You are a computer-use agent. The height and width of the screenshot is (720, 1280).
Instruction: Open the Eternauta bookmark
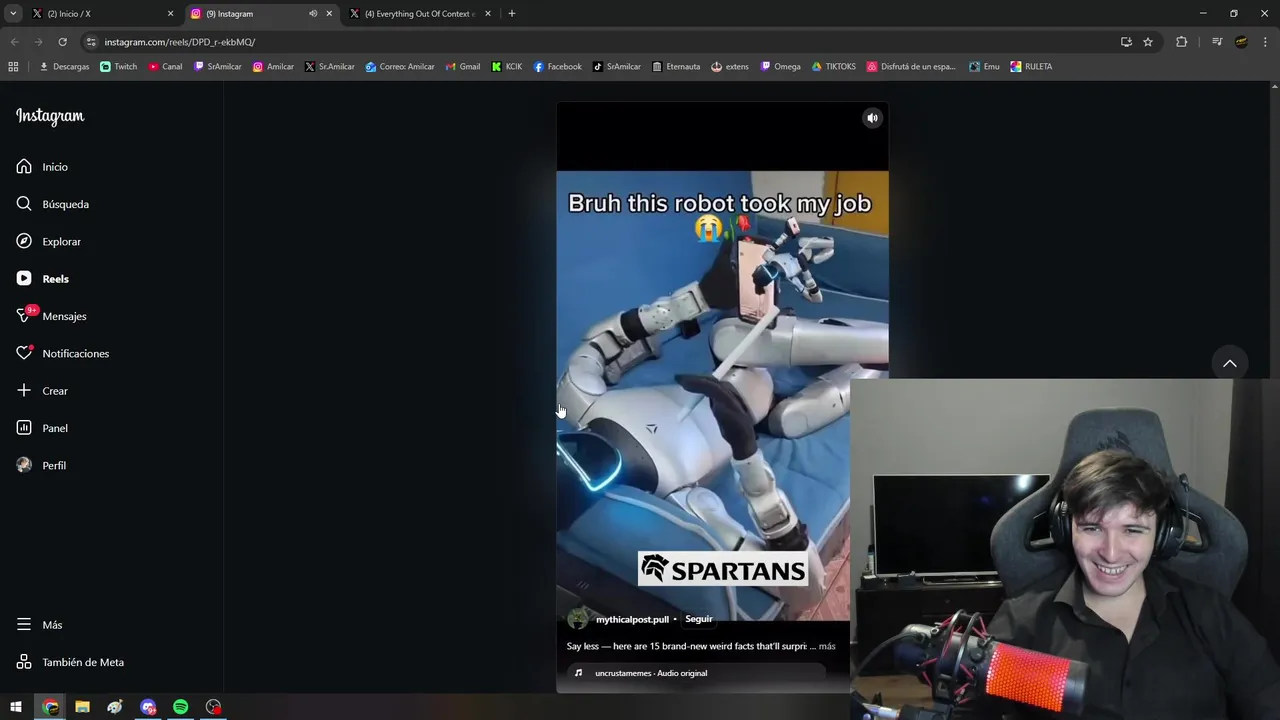[676, 67]
